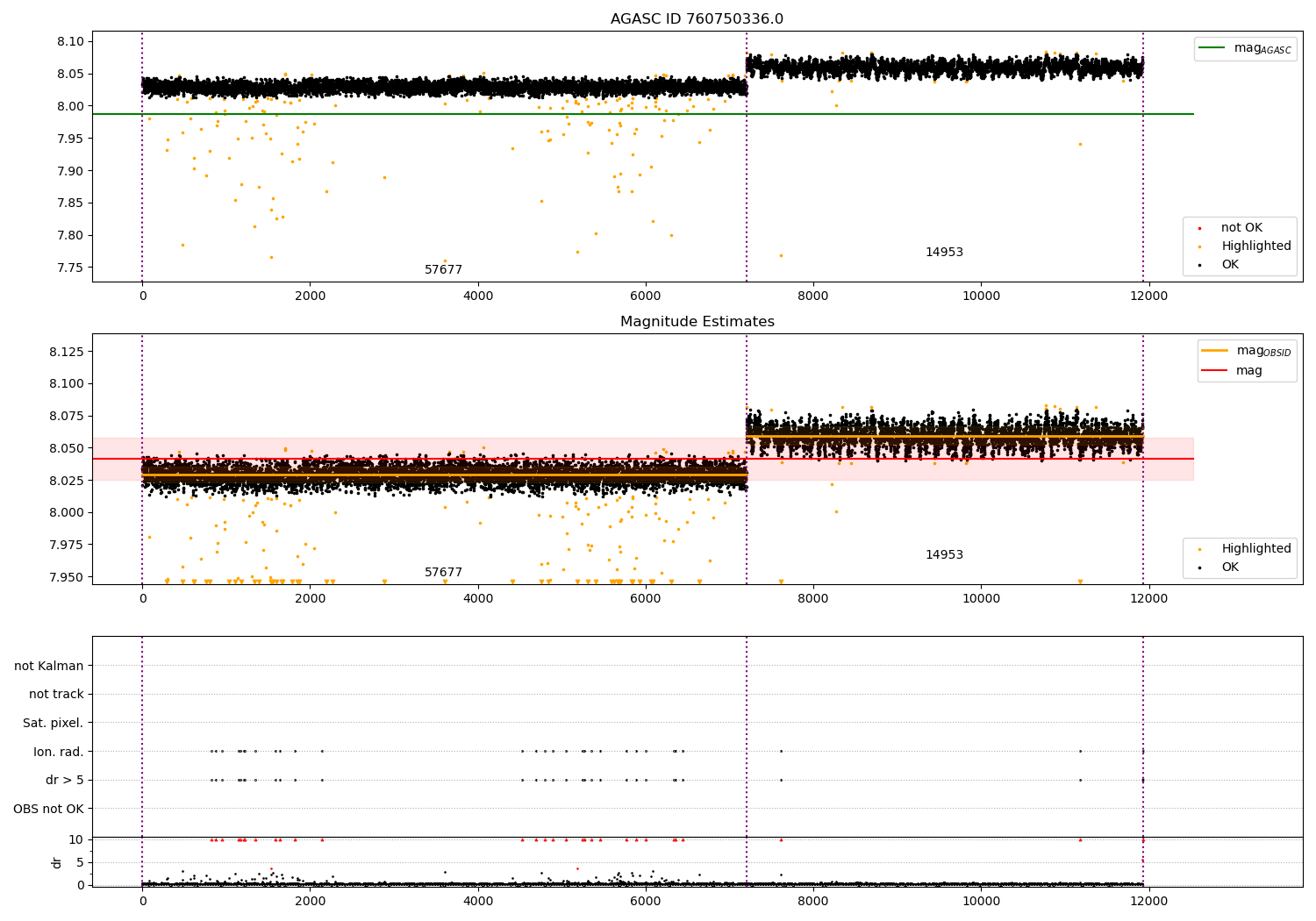Click the "10000" x-axis tick under Magnitude Estimates plot
Viewport: 1316px width, 921px height.
pyautogui.click(x=981, y=599)
